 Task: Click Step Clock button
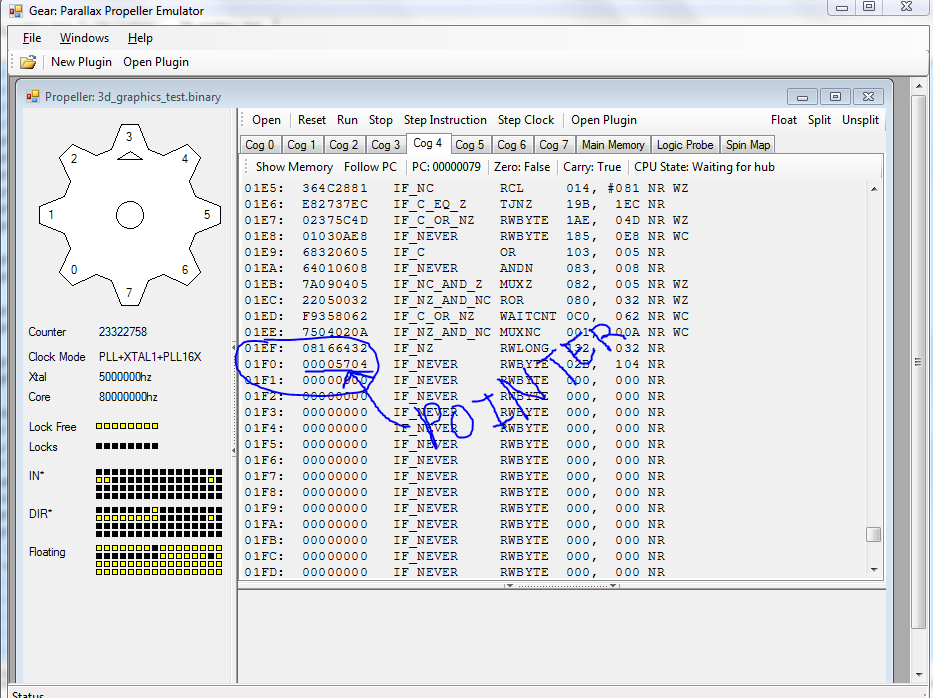point(525,120)
